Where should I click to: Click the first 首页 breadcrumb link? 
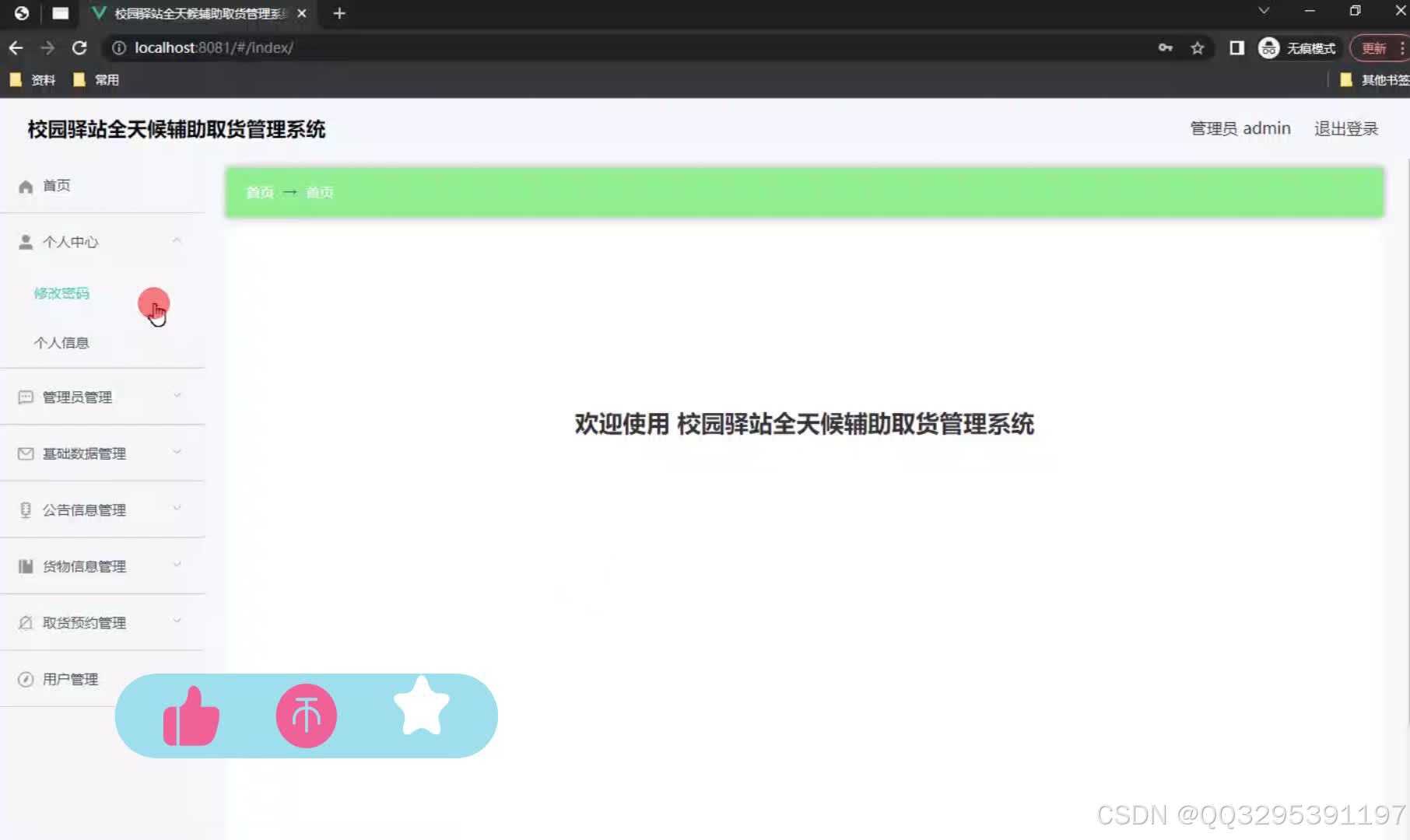(260, 192)
